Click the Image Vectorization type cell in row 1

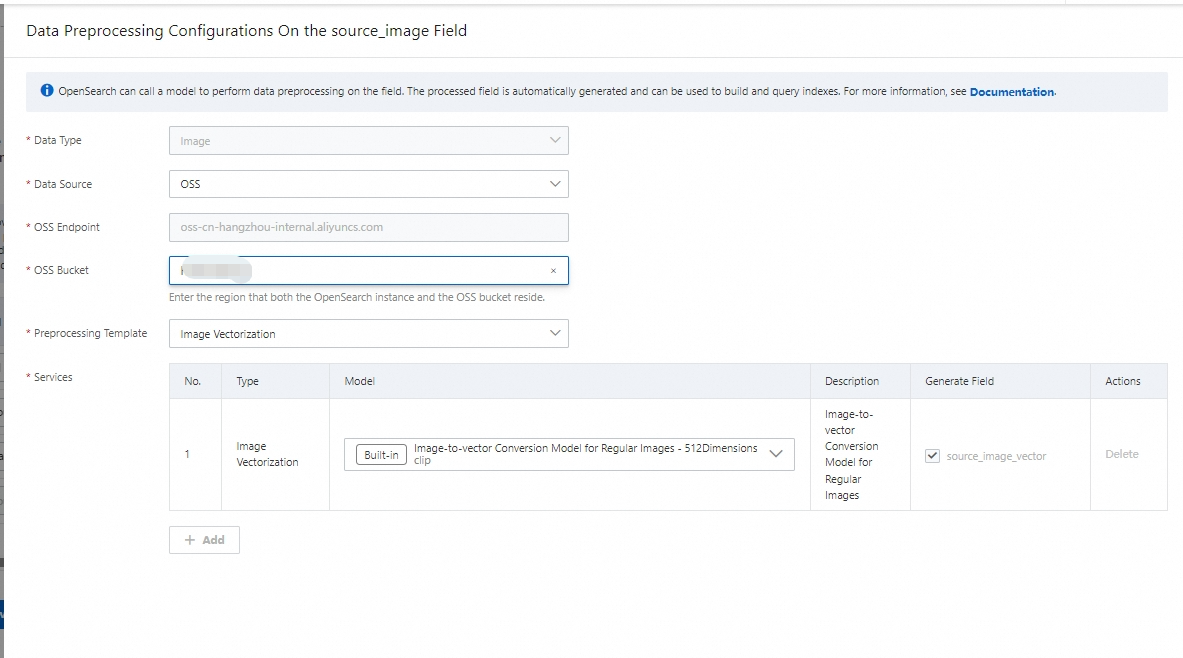[x=267, y=454]
